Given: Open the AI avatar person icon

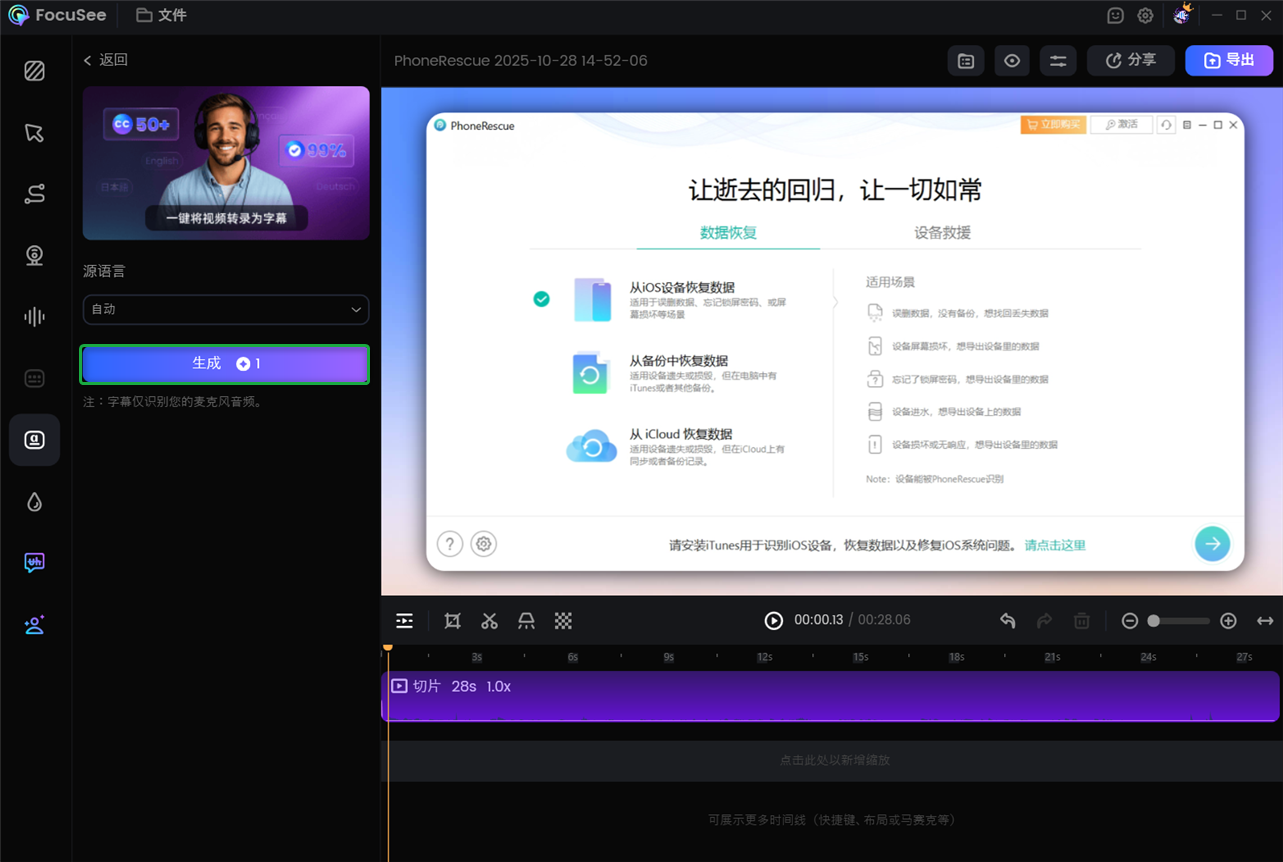Looking at the screenshot, I should pyautogui.click(x=35, y=625).
